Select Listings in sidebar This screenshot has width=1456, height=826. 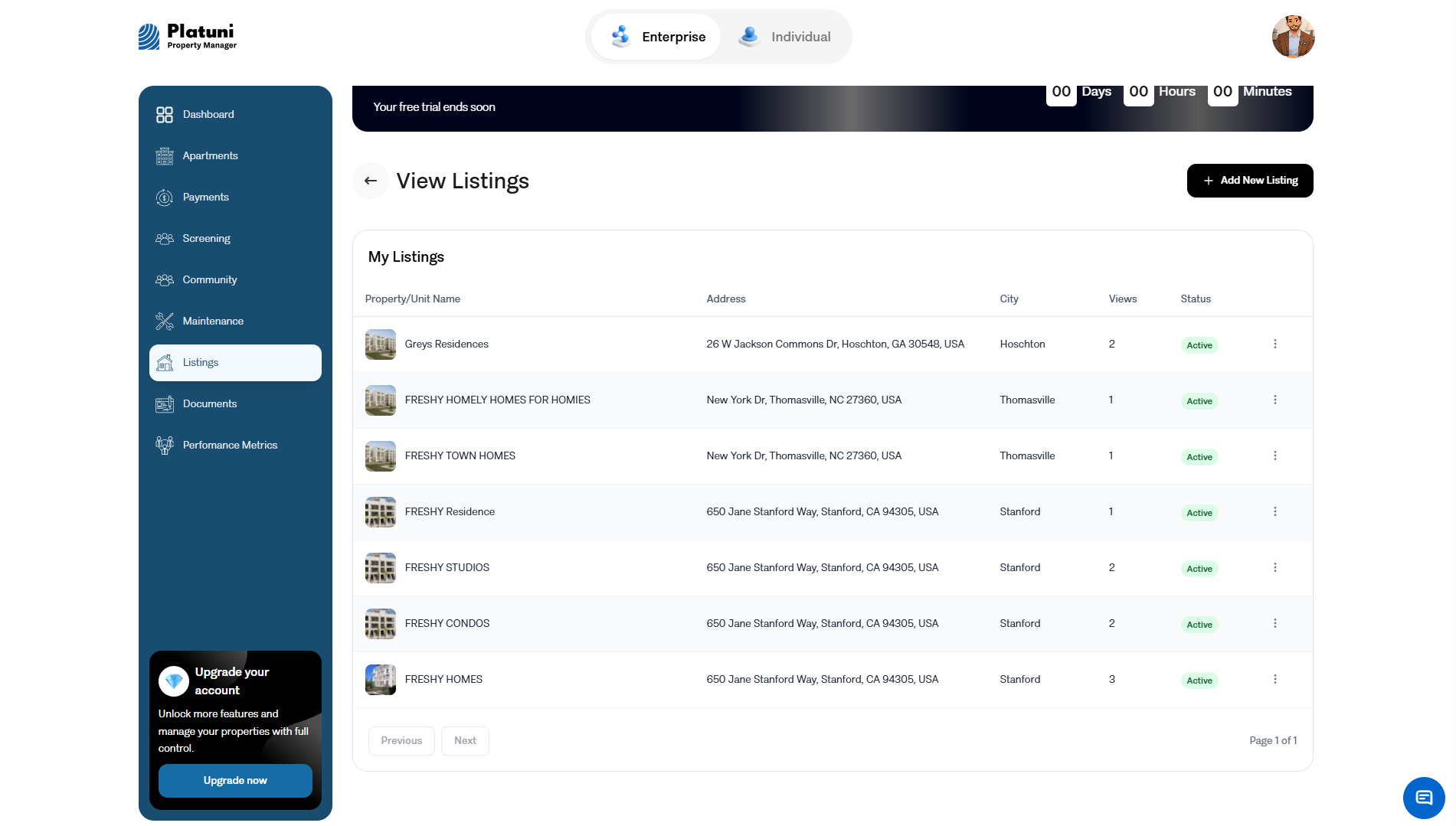point(235,363)
